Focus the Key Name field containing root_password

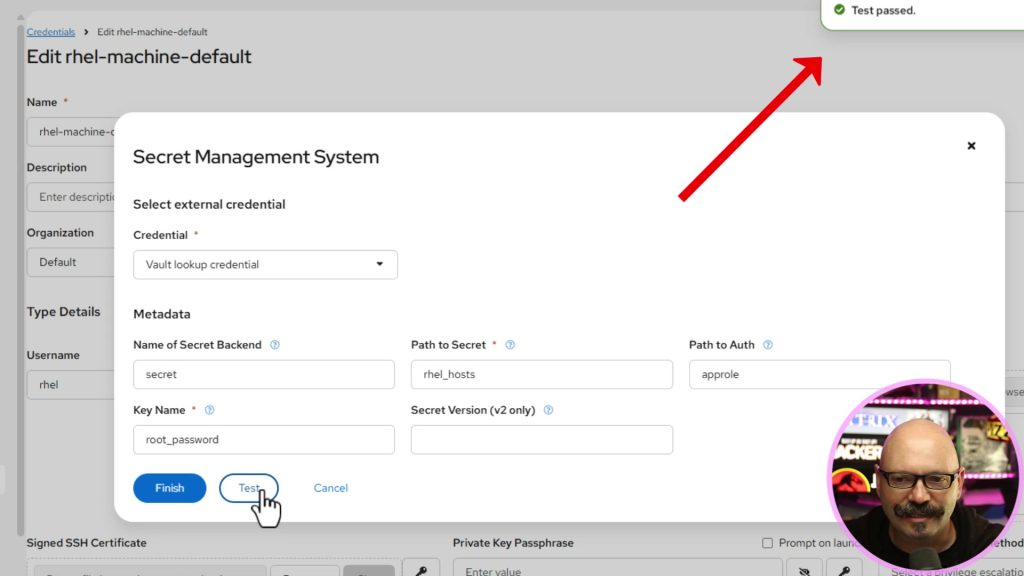point(264,440)
